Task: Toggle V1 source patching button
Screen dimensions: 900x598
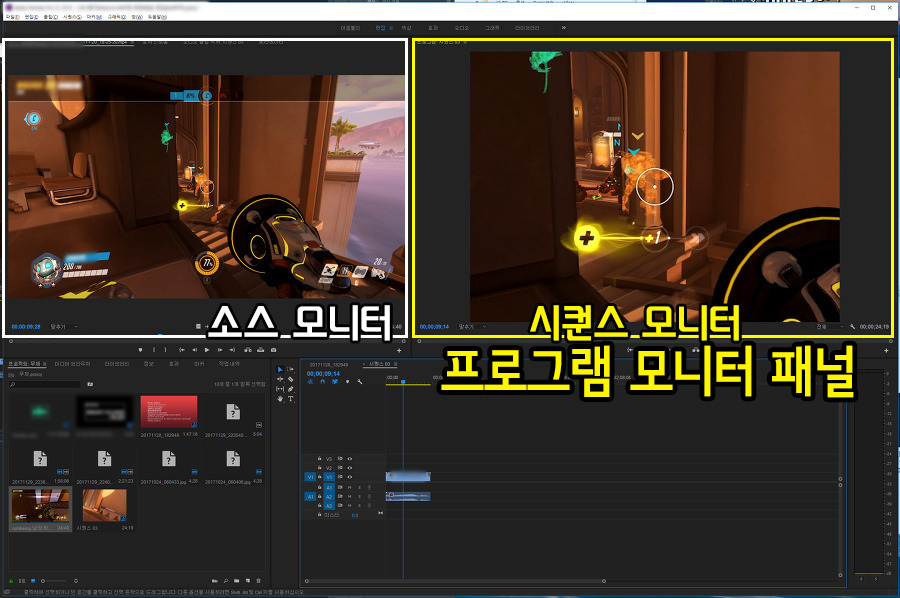Action: [310, 477]
